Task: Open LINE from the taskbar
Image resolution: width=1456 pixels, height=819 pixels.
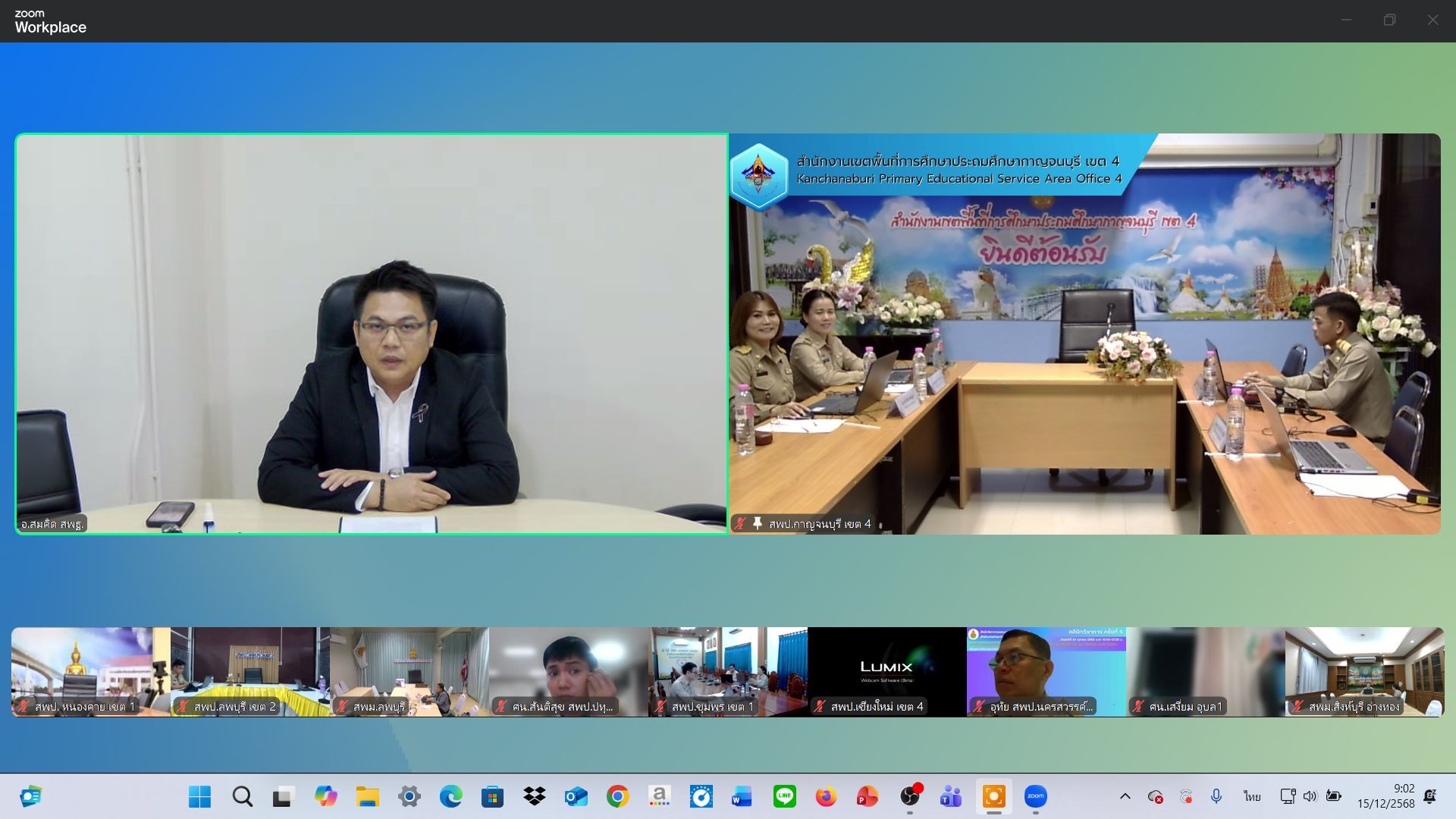Action: 784,796
